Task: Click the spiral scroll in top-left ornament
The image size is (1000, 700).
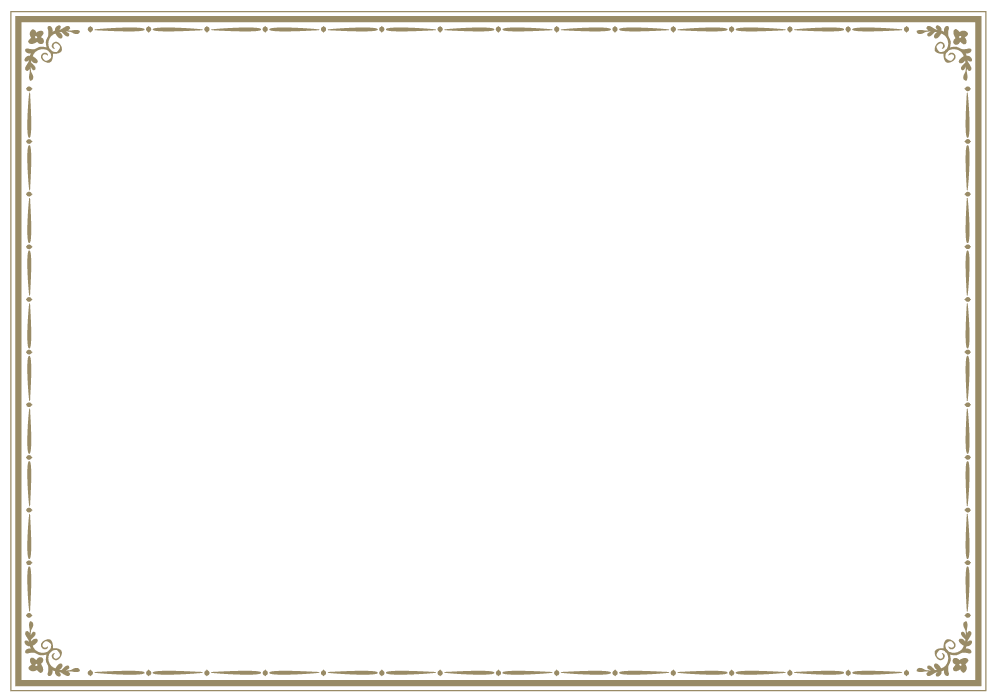Action: 54,45
